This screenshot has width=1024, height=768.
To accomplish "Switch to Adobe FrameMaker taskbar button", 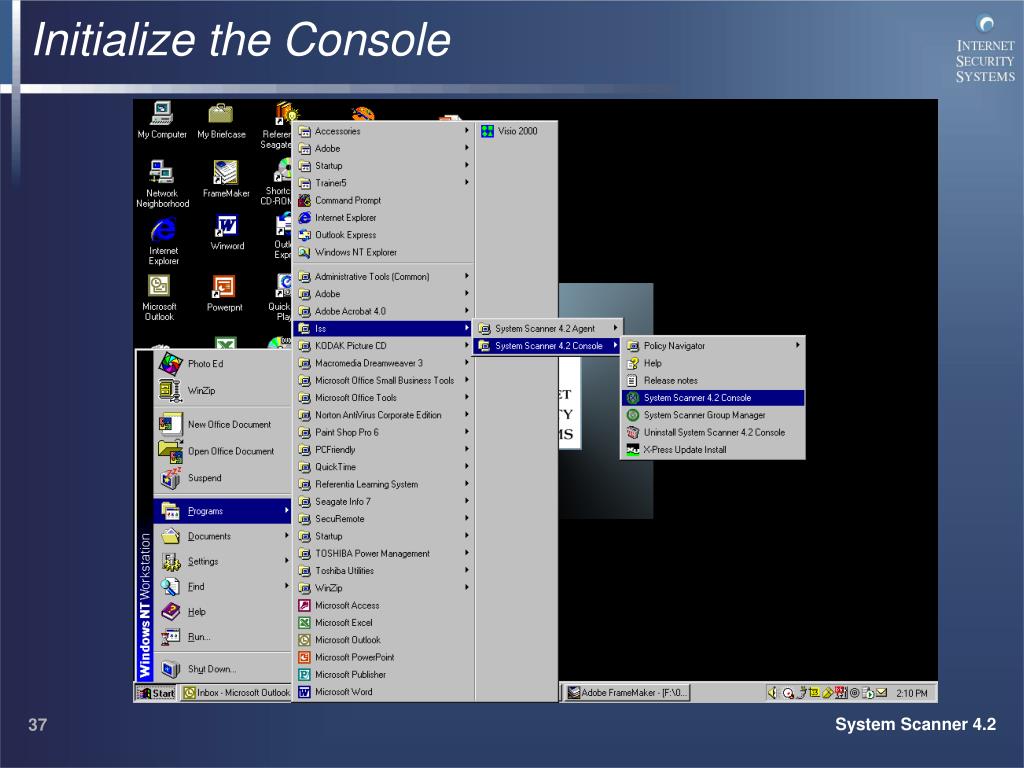I will point(626,693).
